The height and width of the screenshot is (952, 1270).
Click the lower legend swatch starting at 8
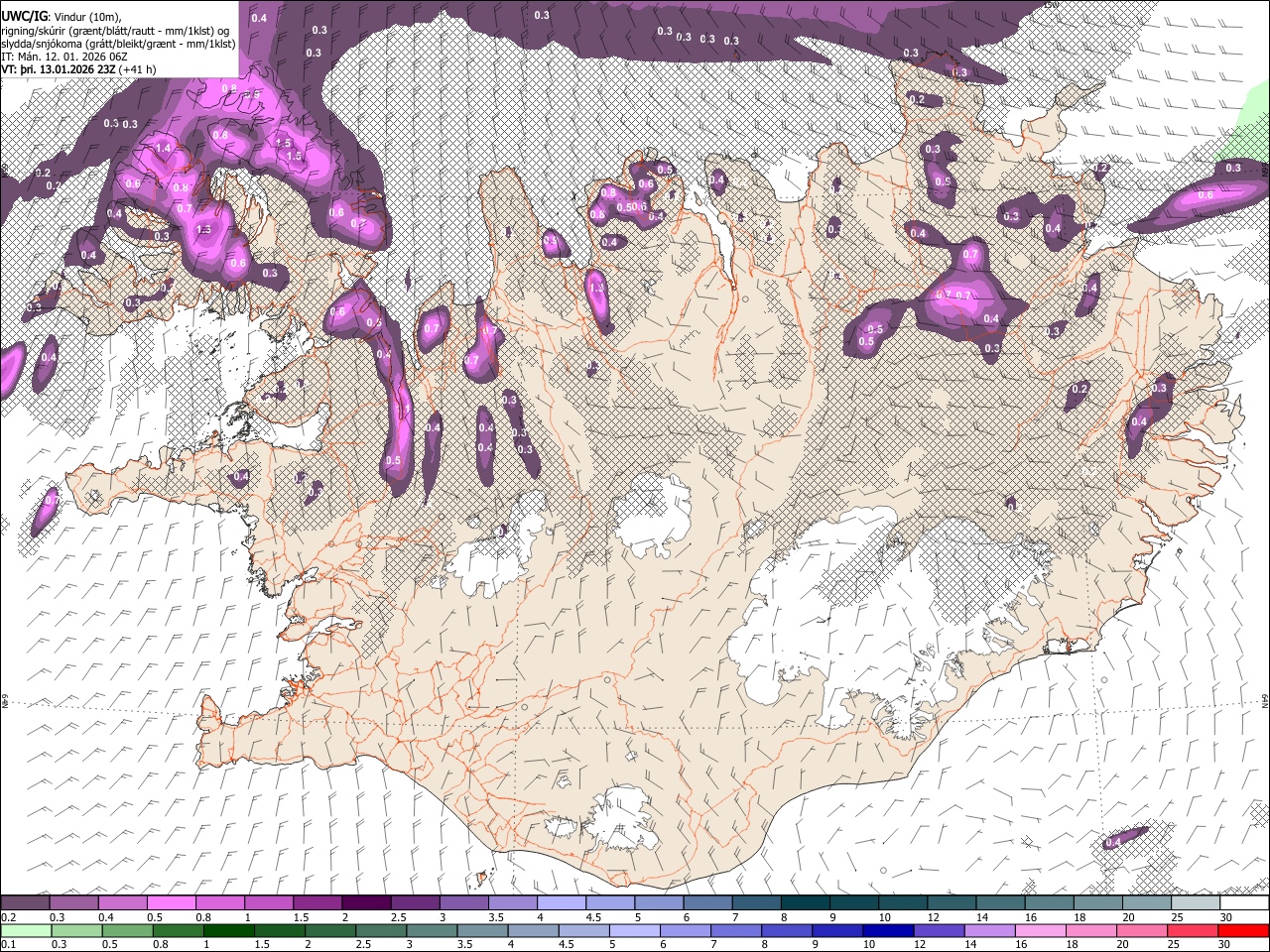click(x=787, y=931)
